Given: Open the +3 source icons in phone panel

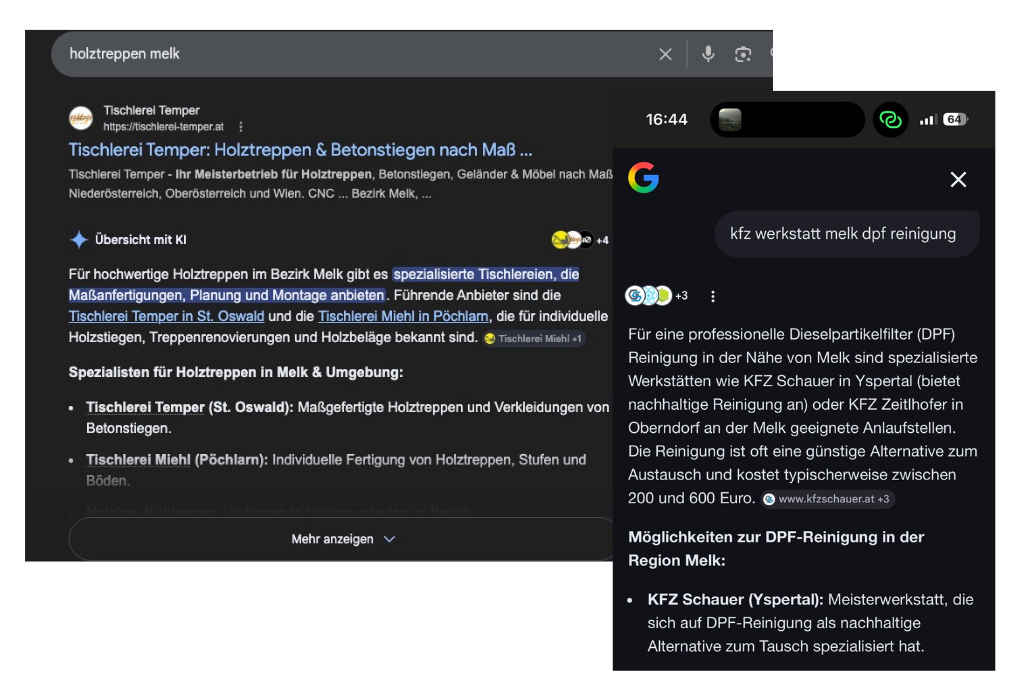Looking at the screenshot, I should click(656, 296).
